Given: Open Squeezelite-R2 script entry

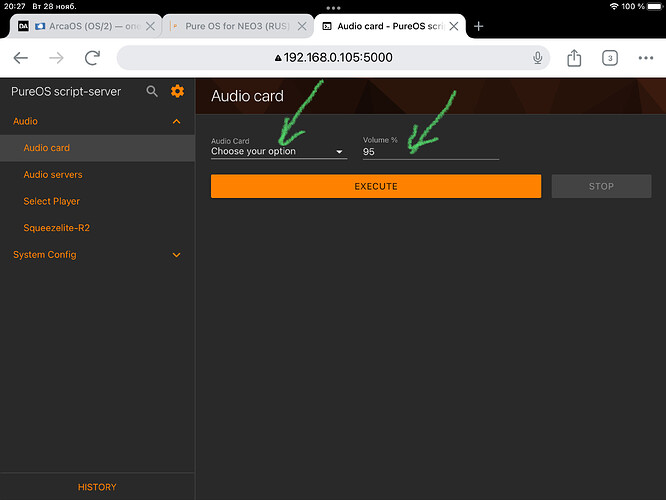Looking at the screenshot, I should (x=56, y=228).
